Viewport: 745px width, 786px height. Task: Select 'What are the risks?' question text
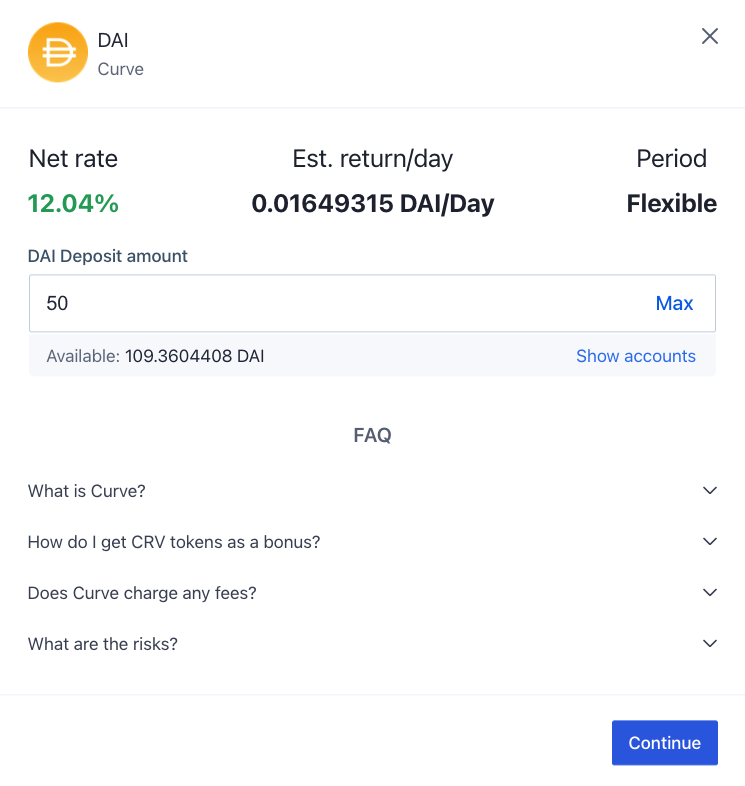click(x=103, y=644)
